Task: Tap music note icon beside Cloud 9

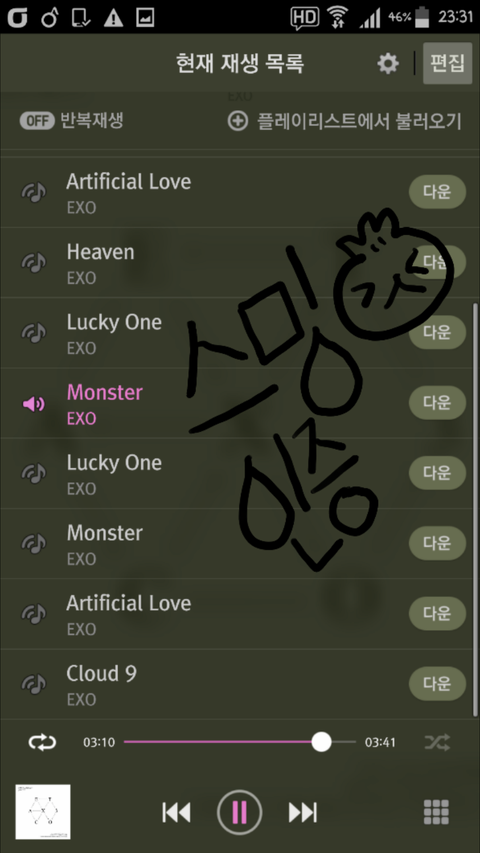Action: 34,683
